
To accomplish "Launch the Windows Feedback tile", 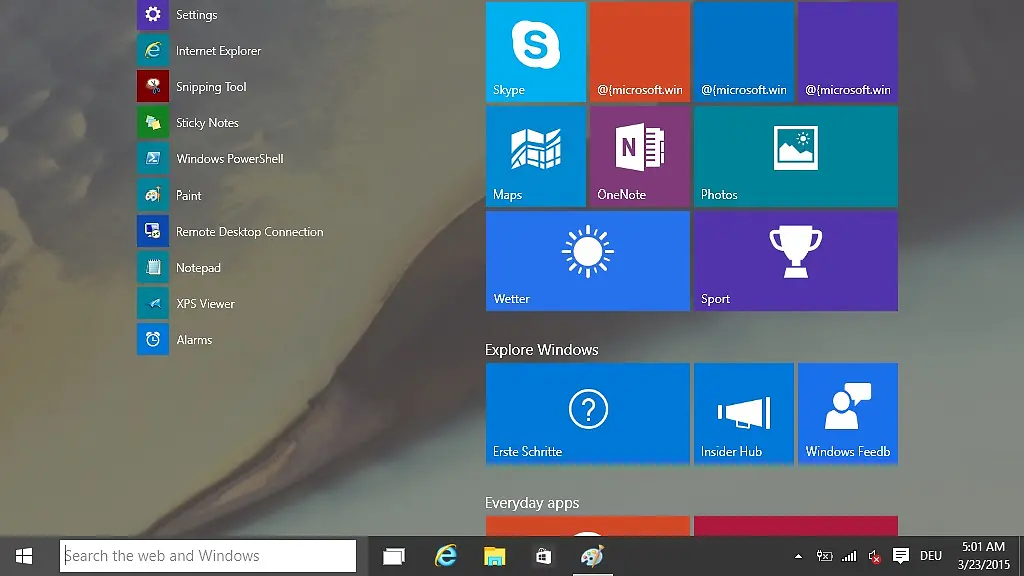I will [847, 413].
